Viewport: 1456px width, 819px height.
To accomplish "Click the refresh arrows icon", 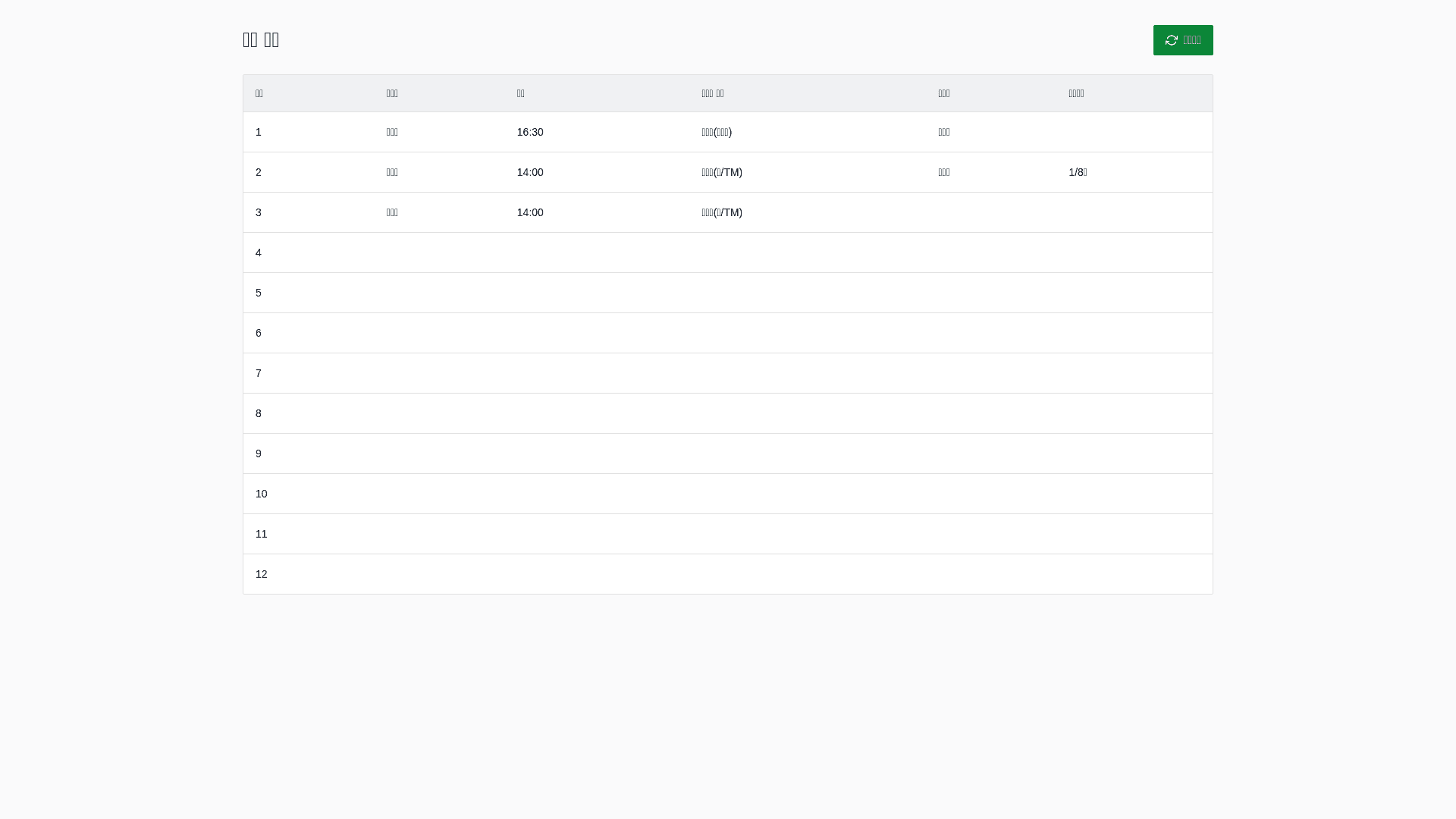I will coord(1171,40).
